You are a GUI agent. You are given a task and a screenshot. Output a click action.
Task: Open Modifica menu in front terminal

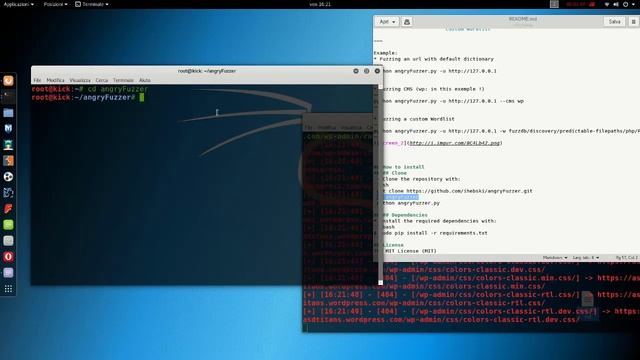[55, 80]
